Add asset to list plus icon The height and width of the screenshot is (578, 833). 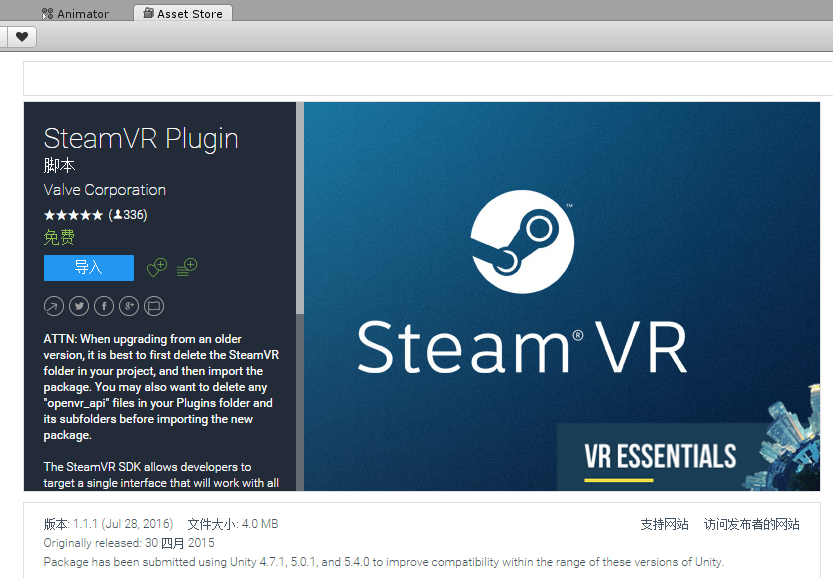(x=187, y=267)
